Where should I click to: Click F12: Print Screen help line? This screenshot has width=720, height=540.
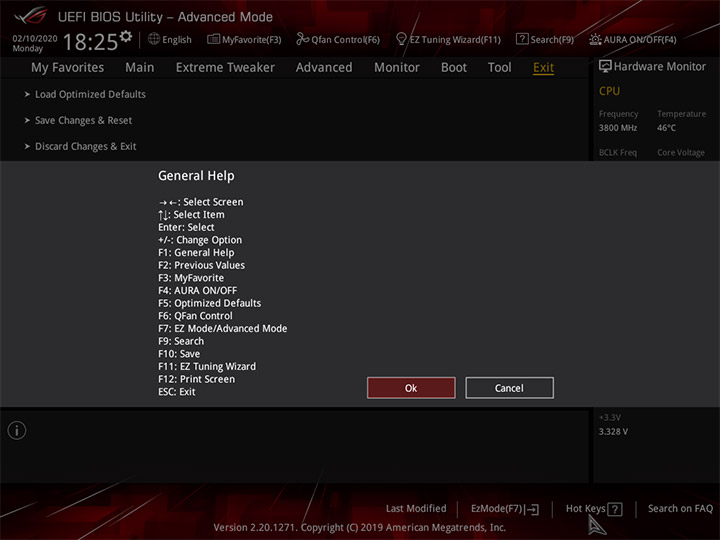[197, 379]
